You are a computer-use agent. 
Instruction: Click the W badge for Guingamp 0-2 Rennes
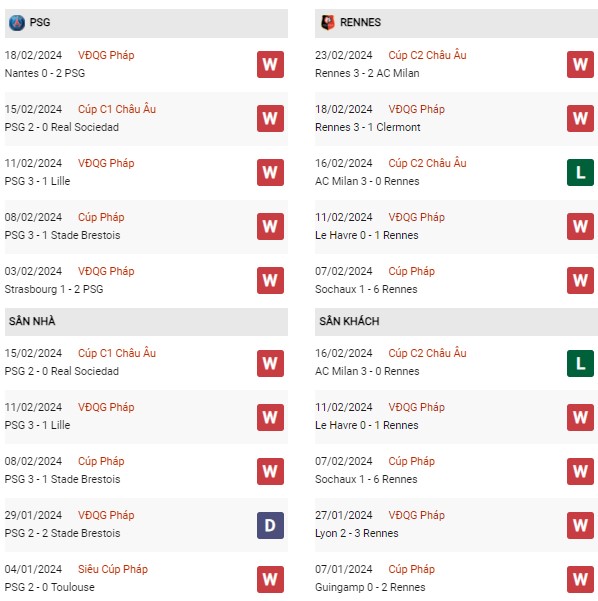(580, 580)
